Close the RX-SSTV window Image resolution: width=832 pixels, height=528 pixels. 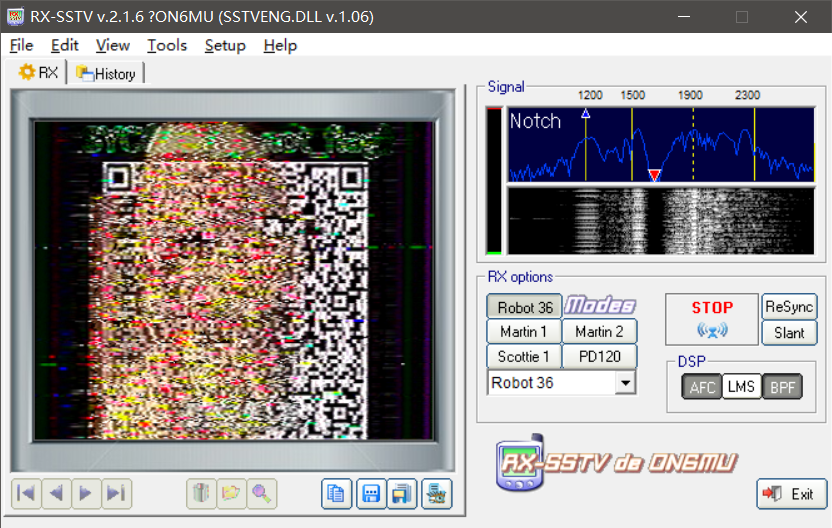coord(801,17)
